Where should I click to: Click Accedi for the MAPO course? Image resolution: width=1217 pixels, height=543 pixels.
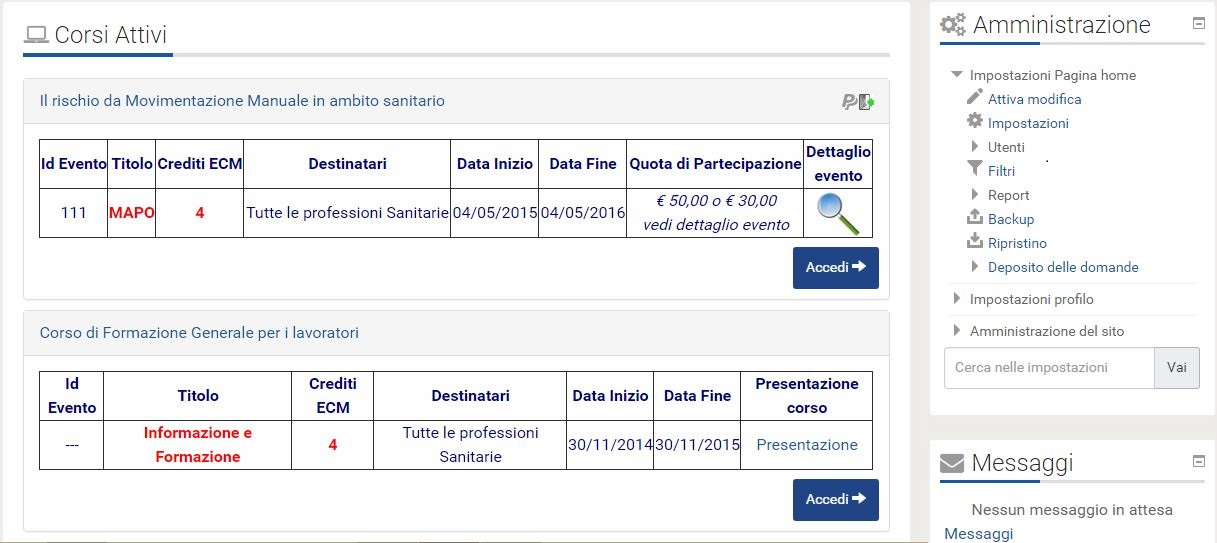pos(836,268)
